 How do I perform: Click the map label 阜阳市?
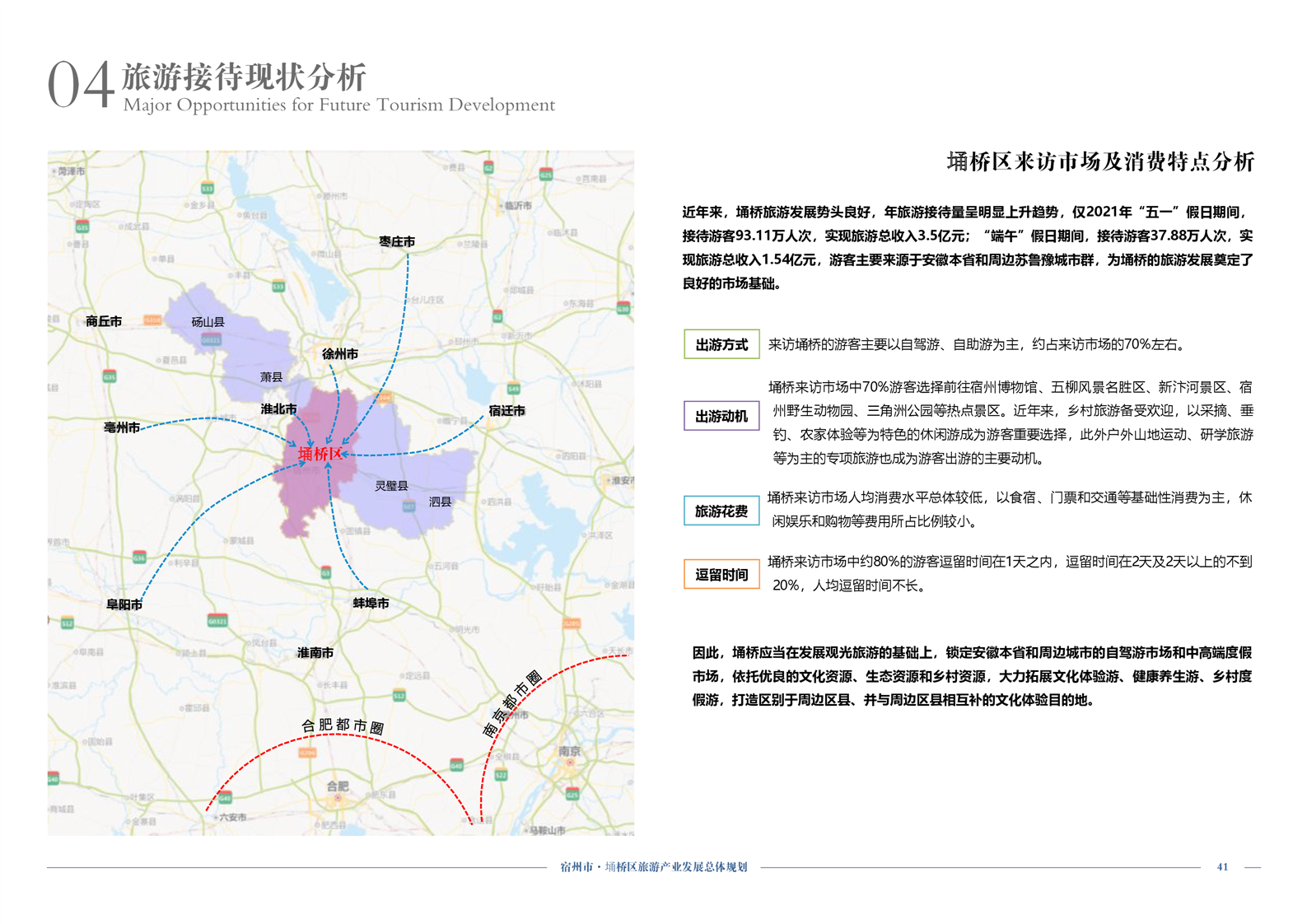(124, 604)
